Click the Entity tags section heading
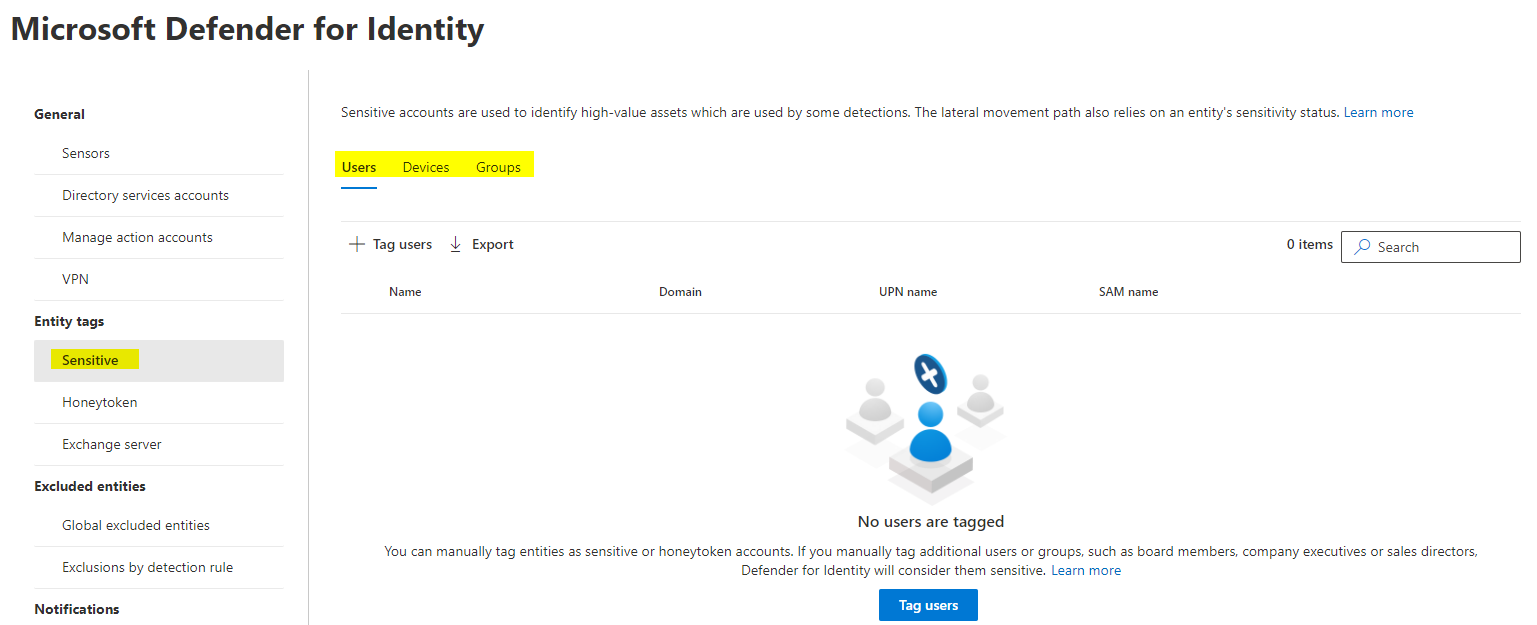This screenshot has width=1537, height=625. pyautogui.click(x=69, y=321)
